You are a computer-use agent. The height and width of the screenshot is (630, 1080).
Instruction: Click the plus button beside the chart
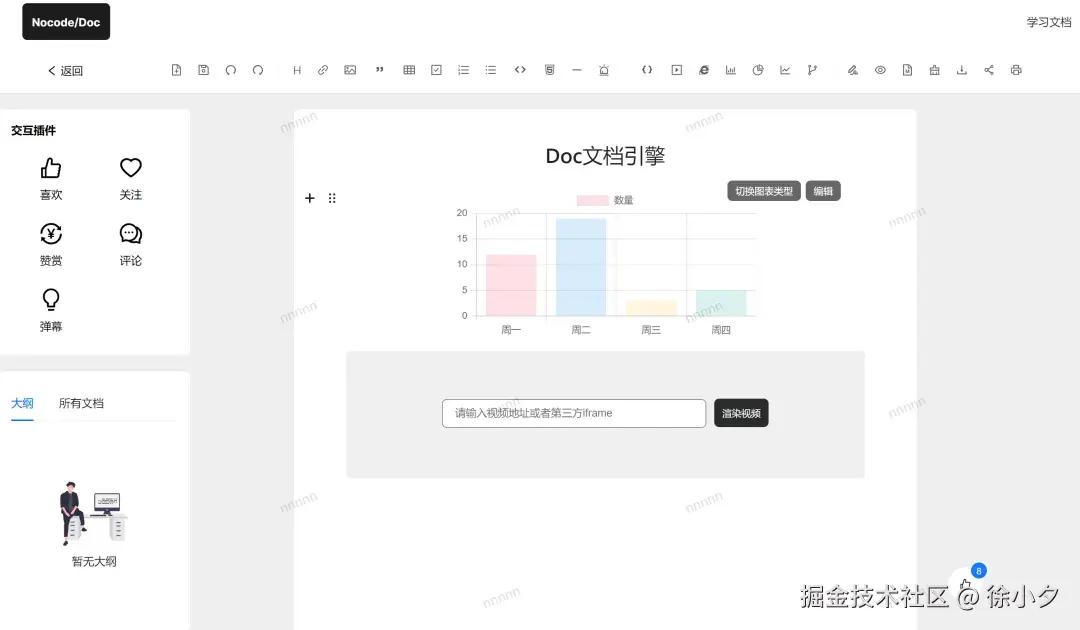point(310,198)
